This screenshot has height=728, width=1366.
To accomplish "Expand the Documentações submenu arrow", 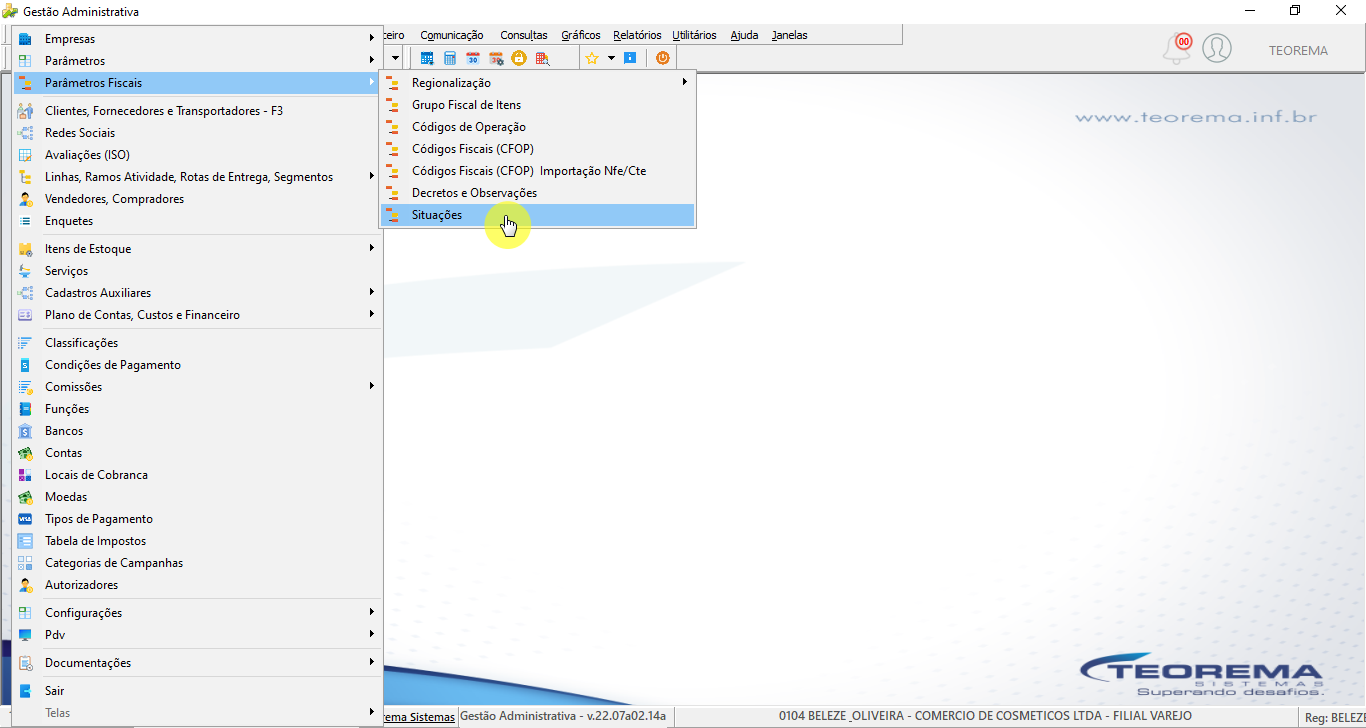I will 371,662.
